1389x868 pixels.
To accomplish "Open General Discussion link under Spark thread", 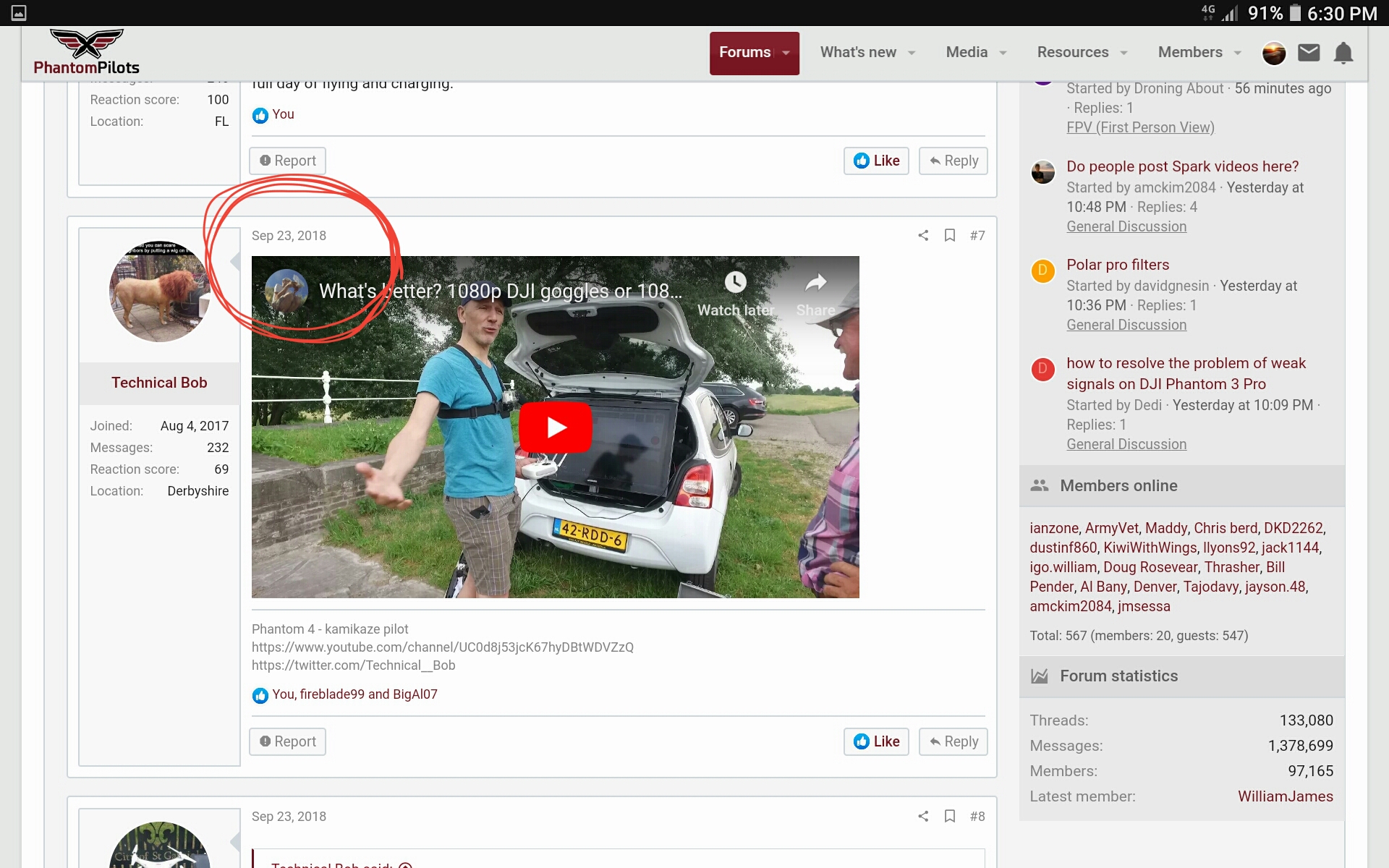I will (1126, 226).
